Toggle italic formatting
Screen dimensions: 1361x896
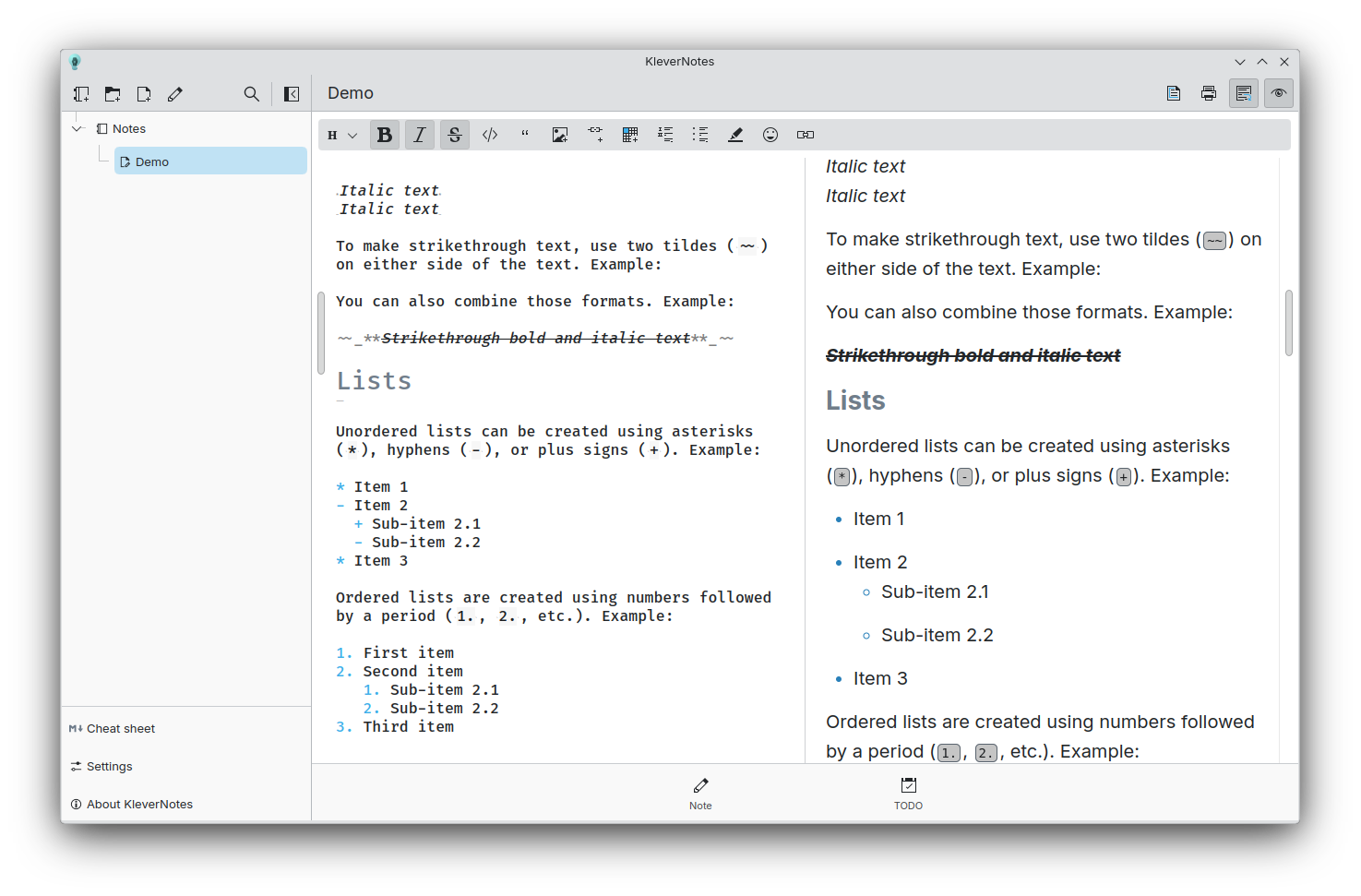[419, 134]
